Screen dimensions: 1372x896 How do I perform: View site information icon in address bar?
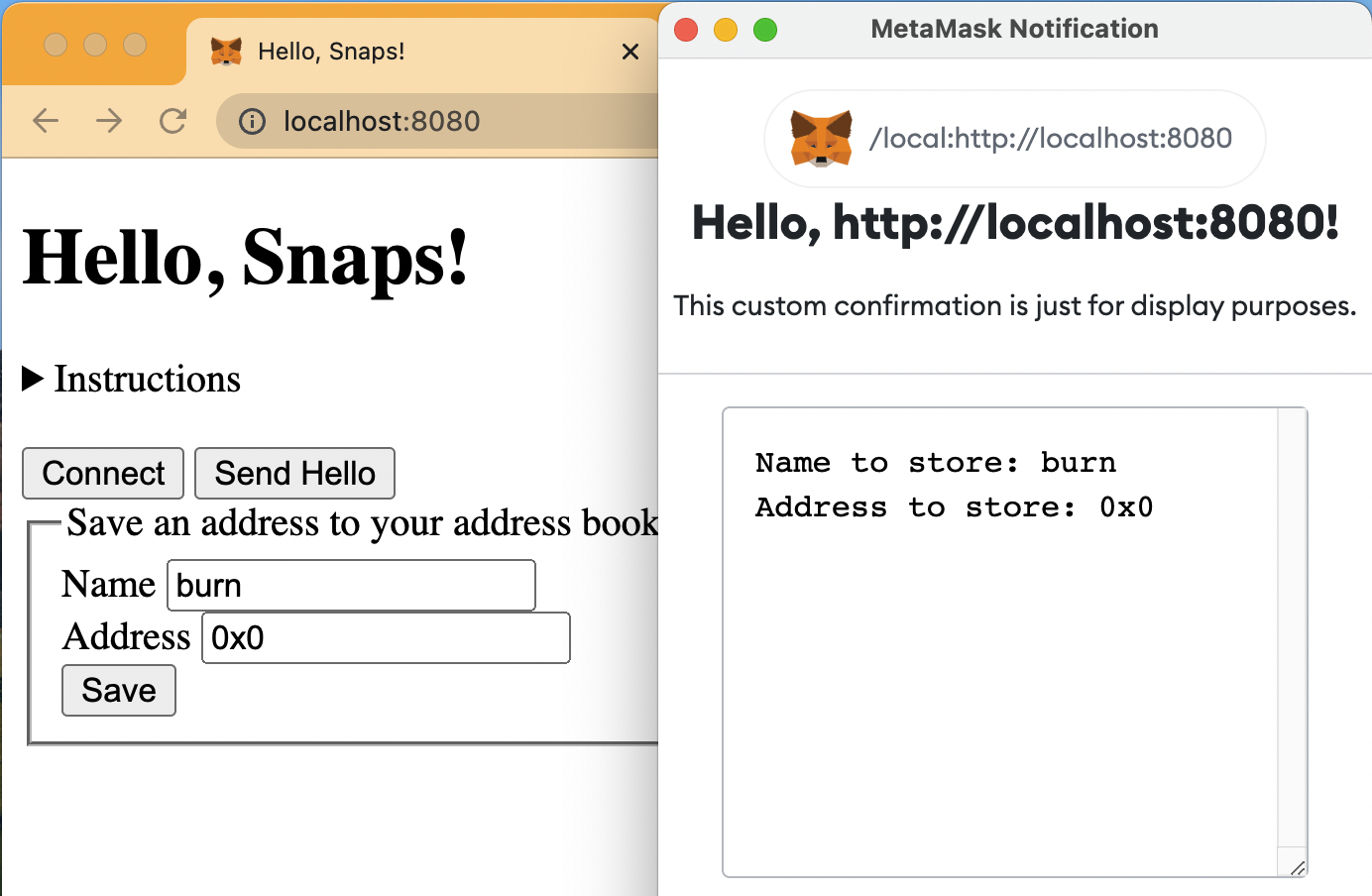252,122
